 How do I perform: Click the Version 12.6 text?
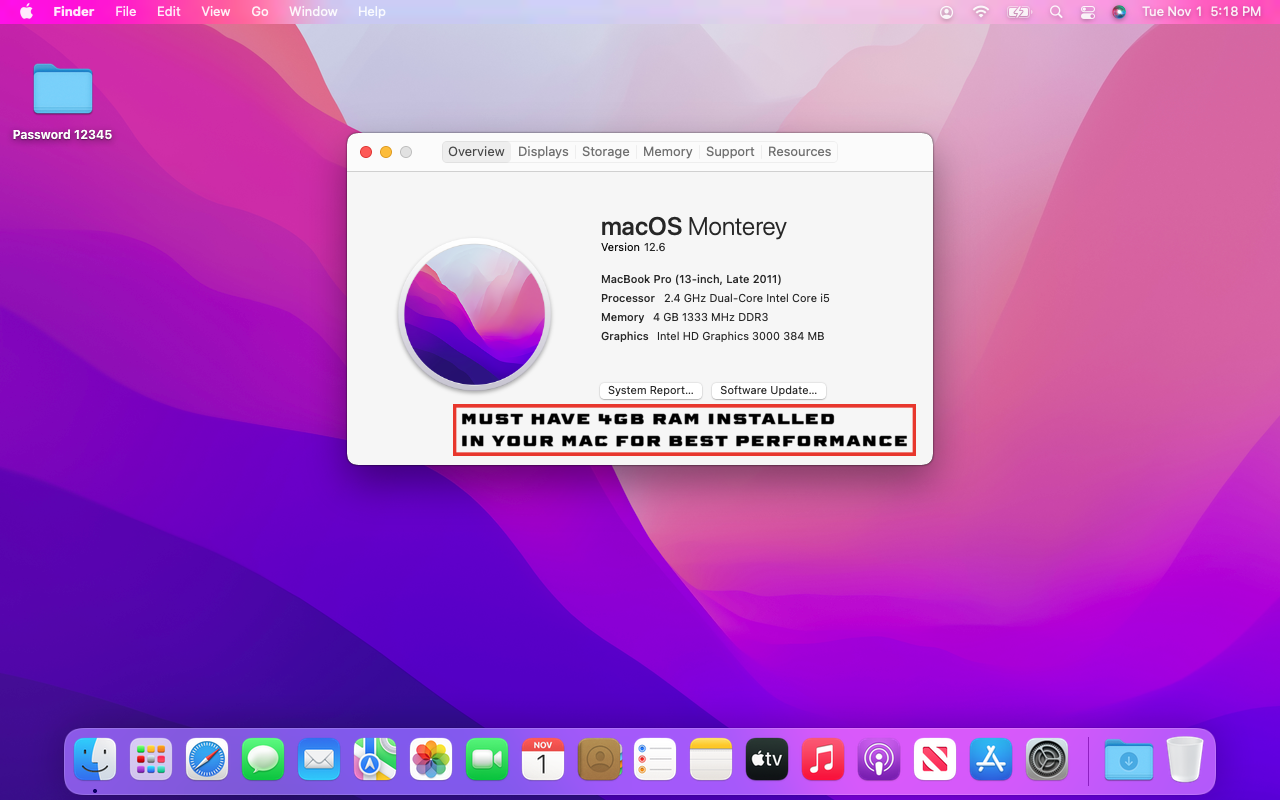633,248
